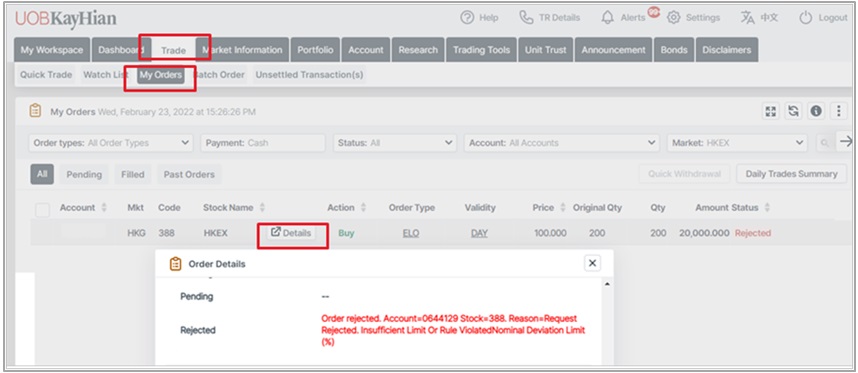The height and width of the screenshot is (373, 858).
Task: Click the stock code 388 cell
Action: [166, 233]
